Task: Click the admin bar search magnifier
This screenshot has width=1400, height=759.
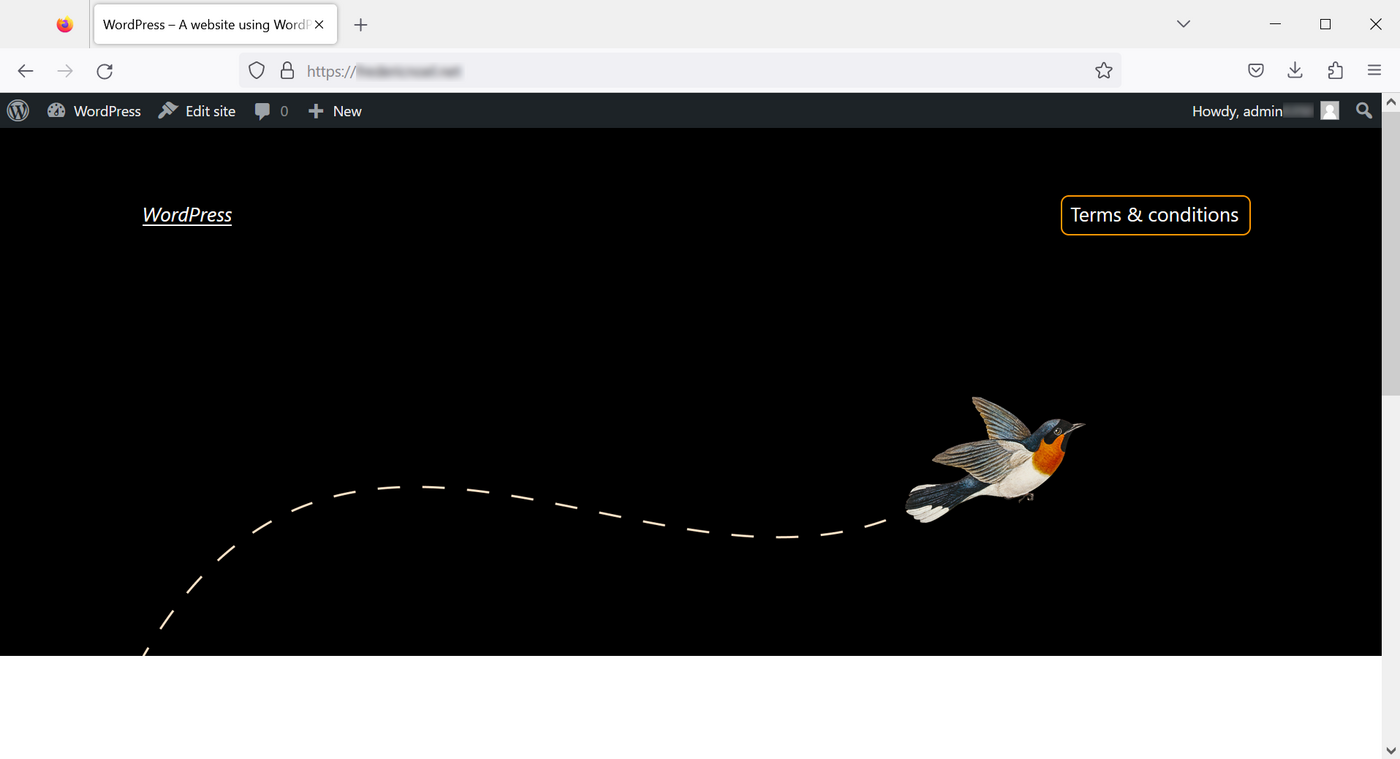Action: [x=1364, y=111]
